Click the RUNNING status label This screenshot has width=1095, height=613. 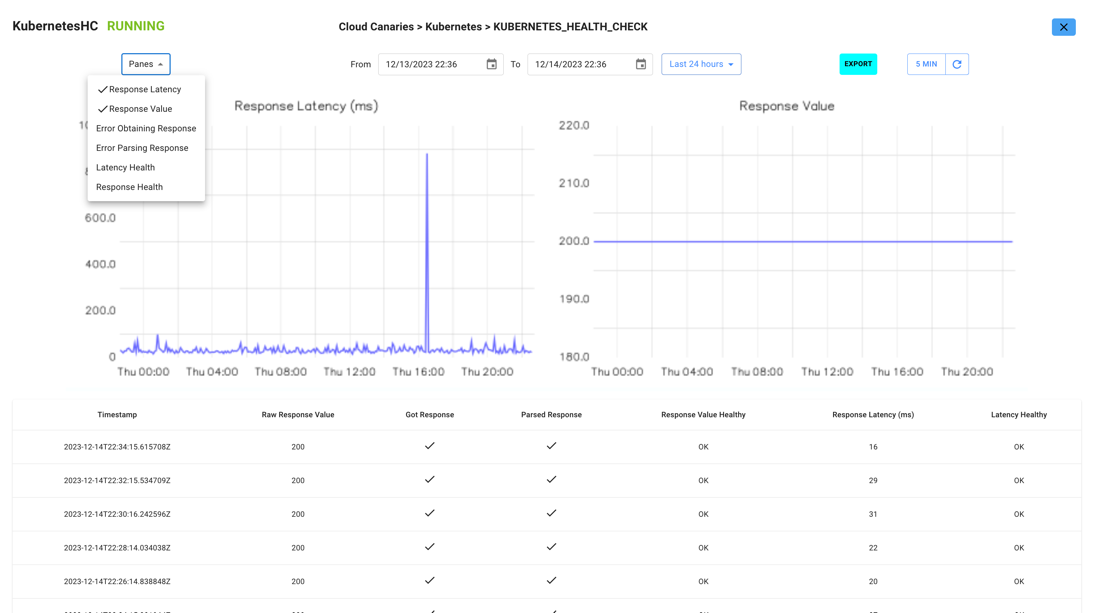pyautogui.click(x=135, y=27)
